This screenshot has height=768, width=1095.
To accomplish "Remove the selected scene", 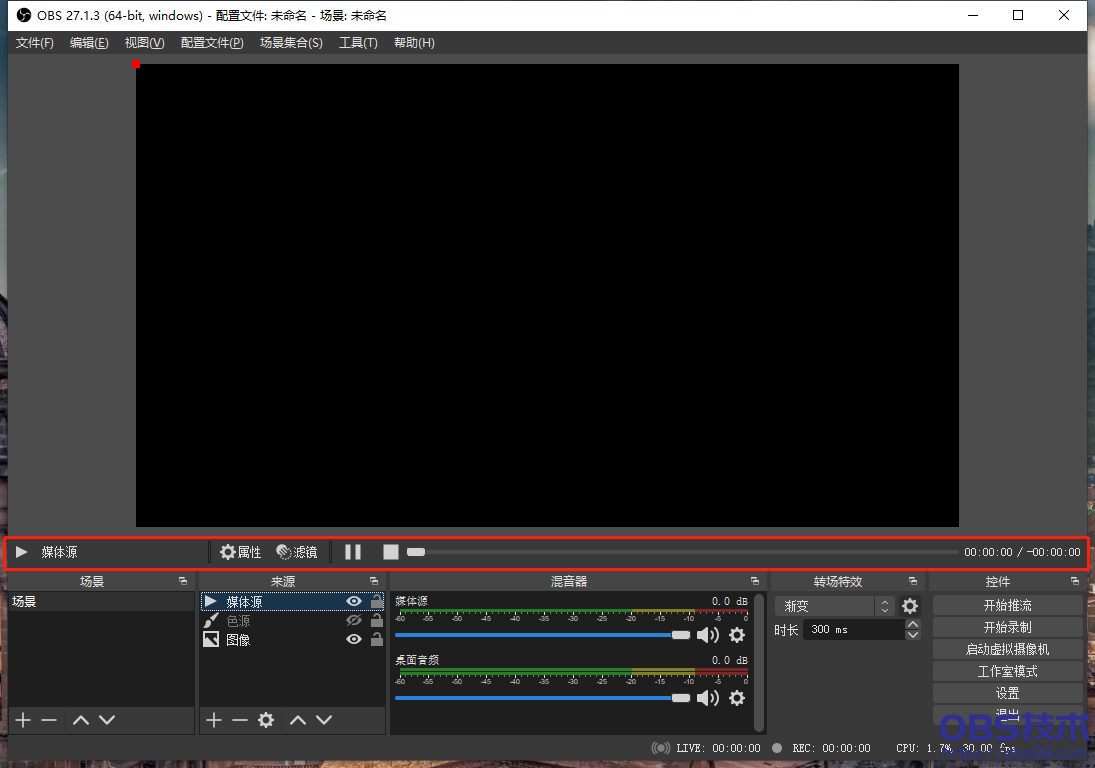I will (x=49, y=720).
